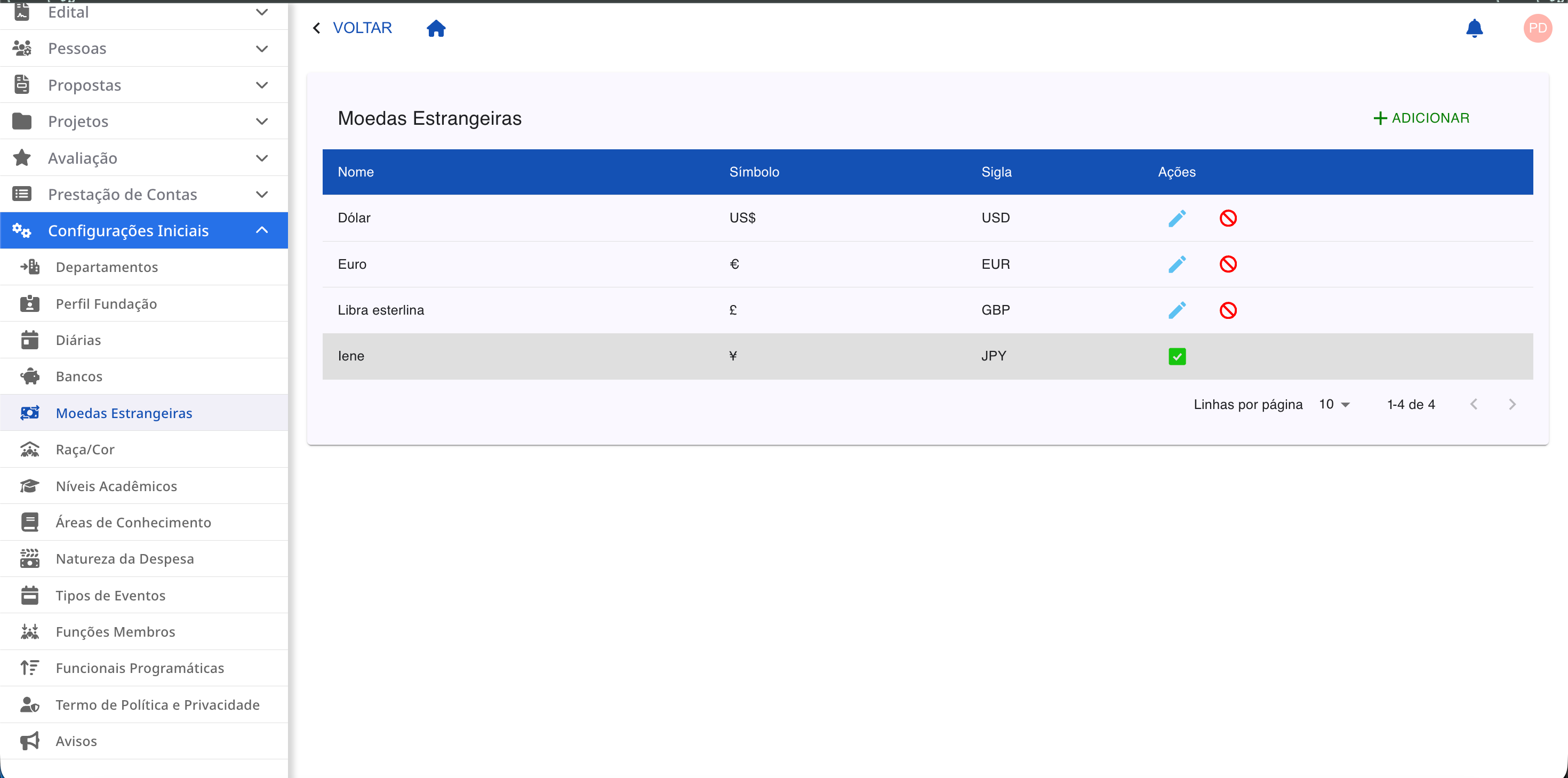Open Avisos settings

143,742
